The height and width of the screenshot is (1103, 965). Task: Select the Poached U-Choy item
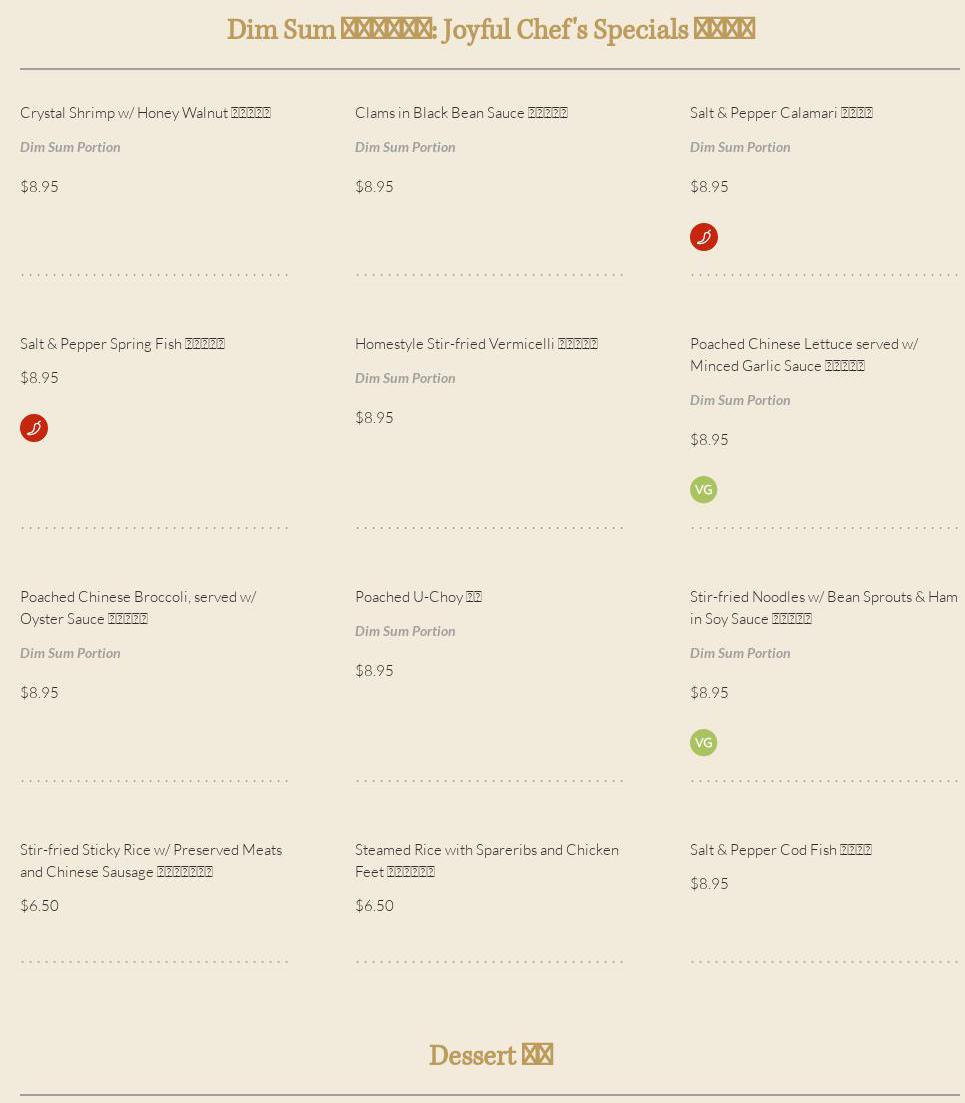click(x=418, y=597)
